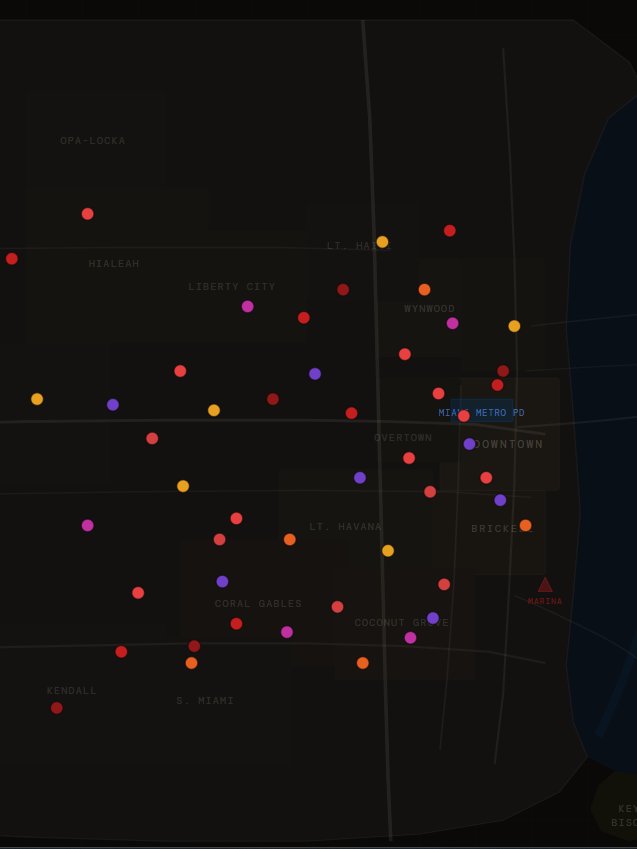Image resolution: width=637 pixels, height=849 pixels.
Task: Click the LIBERTY CITY district label
Action: 232,286
